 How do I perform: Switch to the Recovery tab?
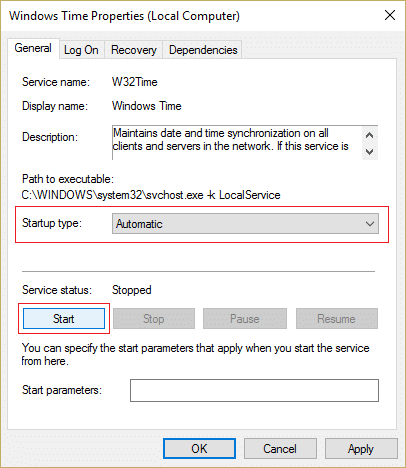tap(134, 50)
